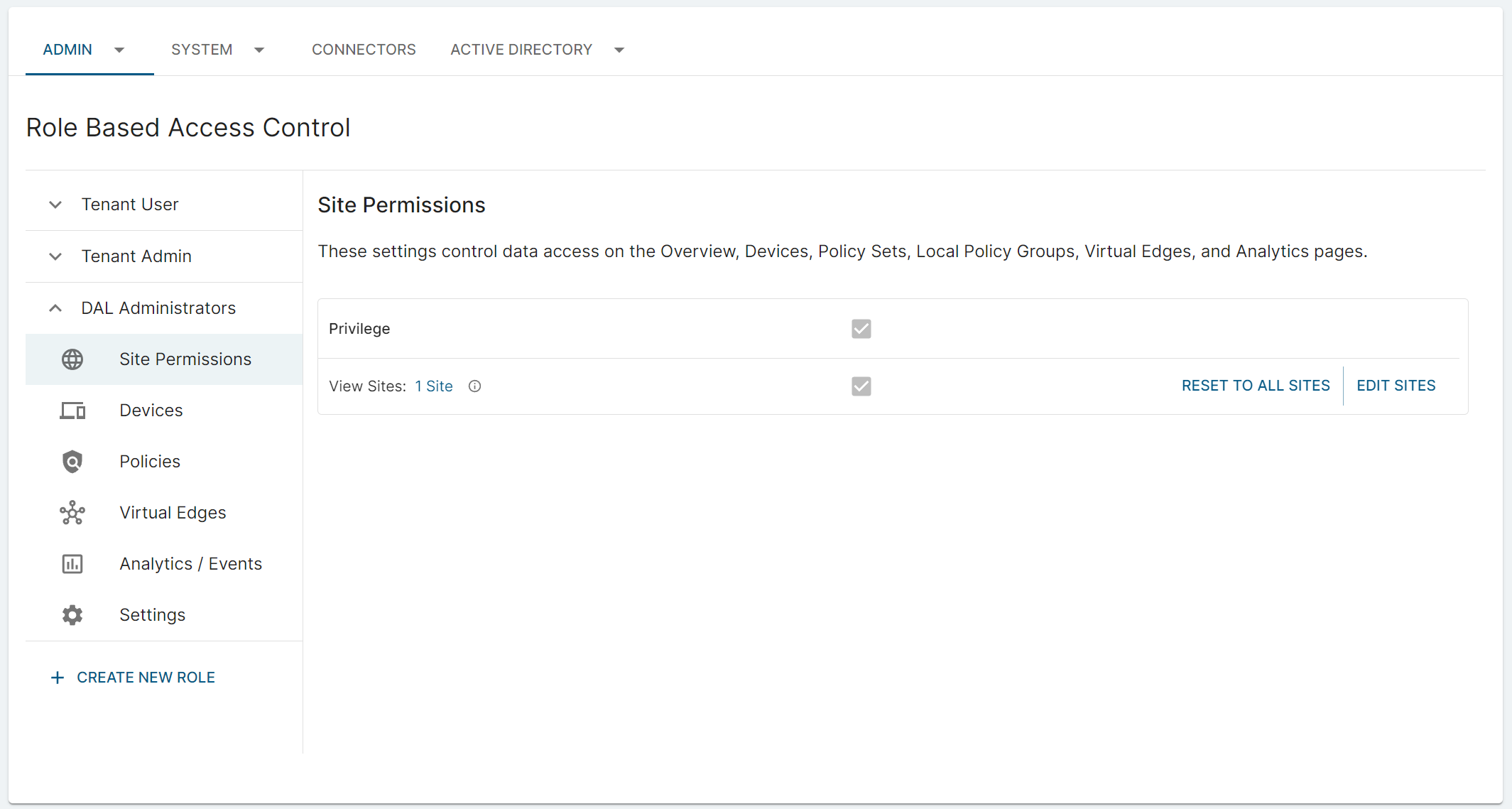Click the plus icon for Create New Role
Viewport: 1512px width, 809px height.
[58, 678]
